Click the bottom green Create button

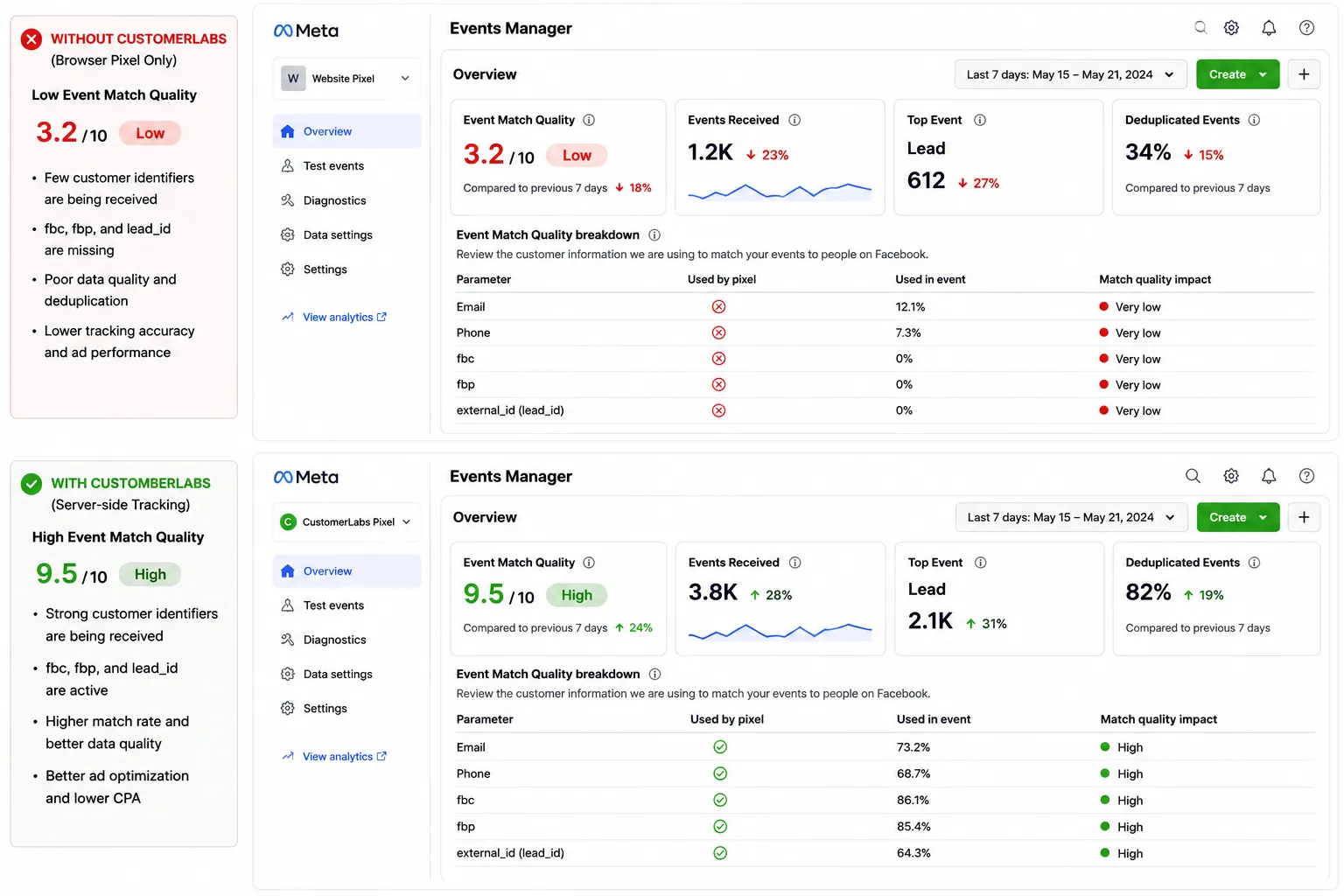[1238, 517]
